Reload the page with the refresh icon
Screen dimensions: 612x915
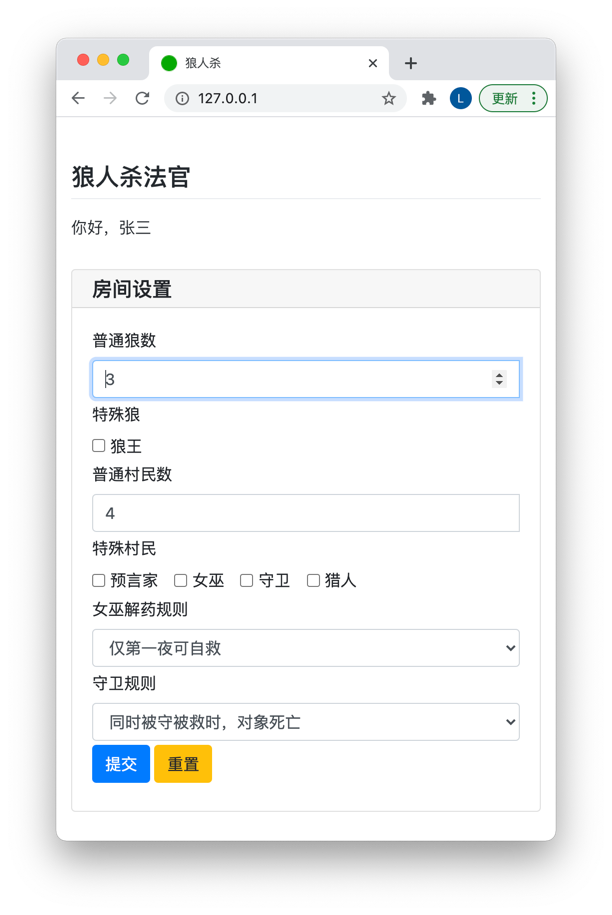point(142,98)
